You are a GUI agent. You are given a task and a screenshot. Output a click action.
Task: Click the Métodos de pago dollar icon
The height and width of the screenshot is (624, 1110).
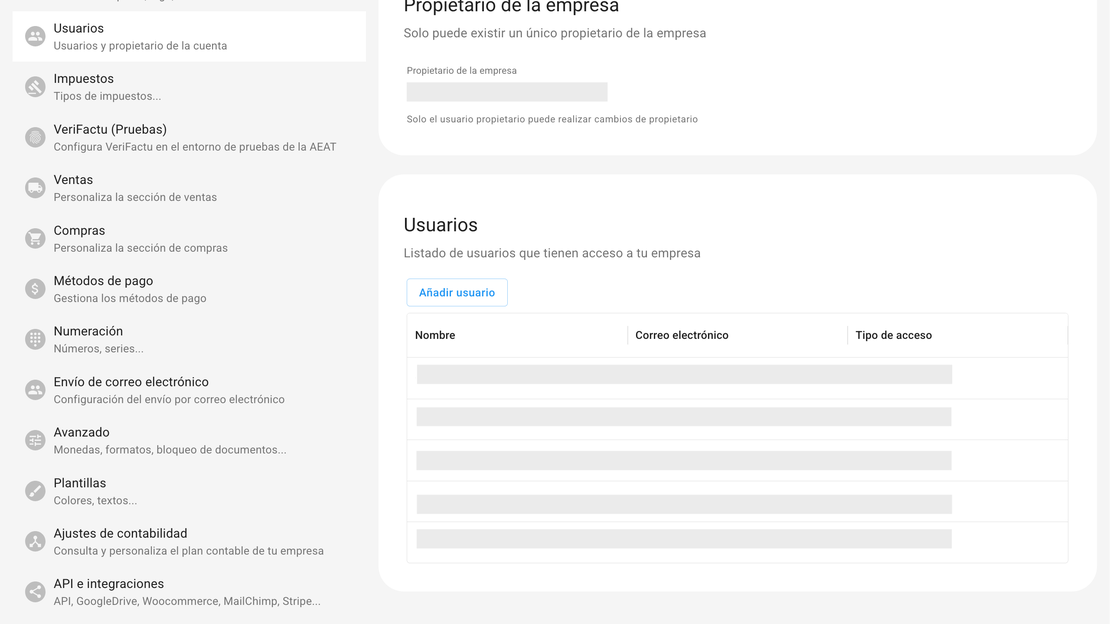click(x=35, y=289)
